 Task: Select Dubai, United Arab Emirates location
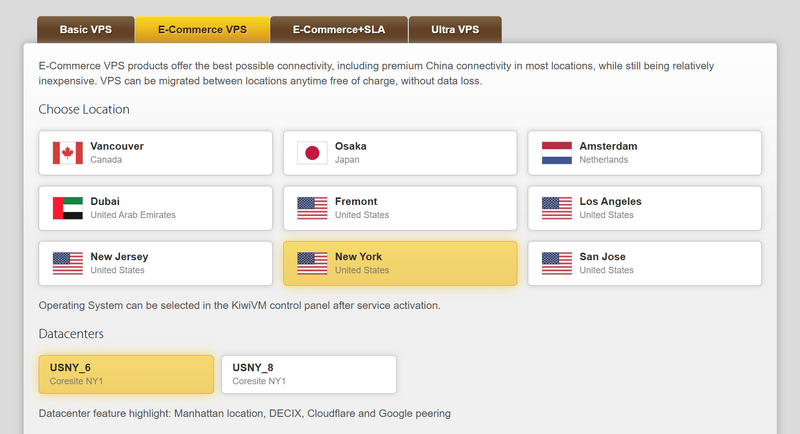tap(156, 208)
